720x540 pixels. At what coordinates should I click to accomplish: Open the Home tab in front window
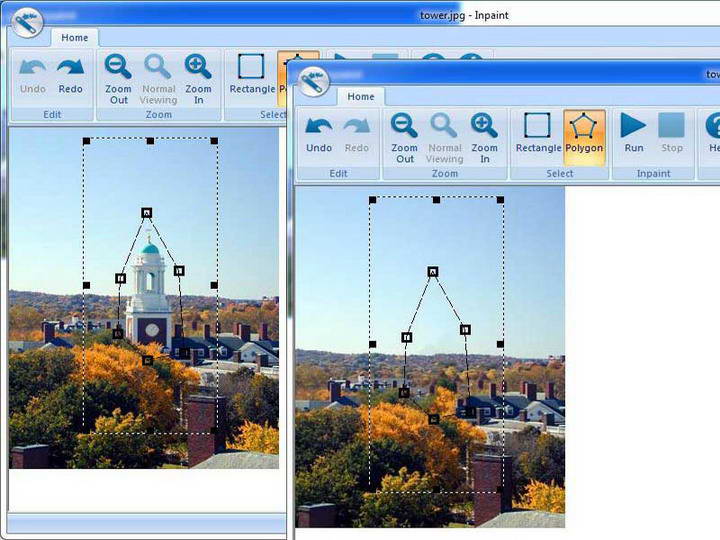coord(361,96)
